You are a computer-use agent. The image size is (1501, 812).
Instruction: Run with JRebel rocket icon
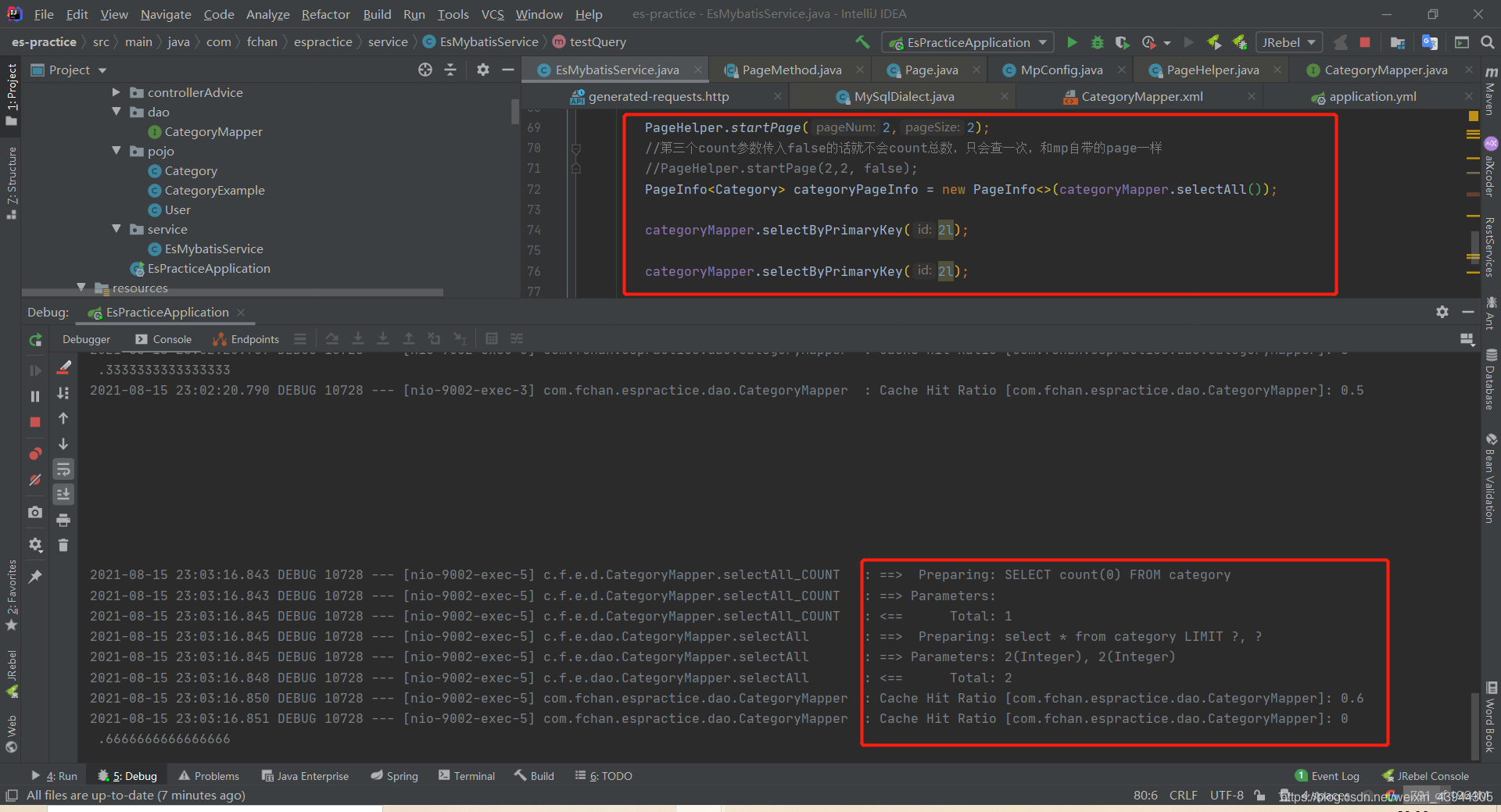(x=1214, y=42)
